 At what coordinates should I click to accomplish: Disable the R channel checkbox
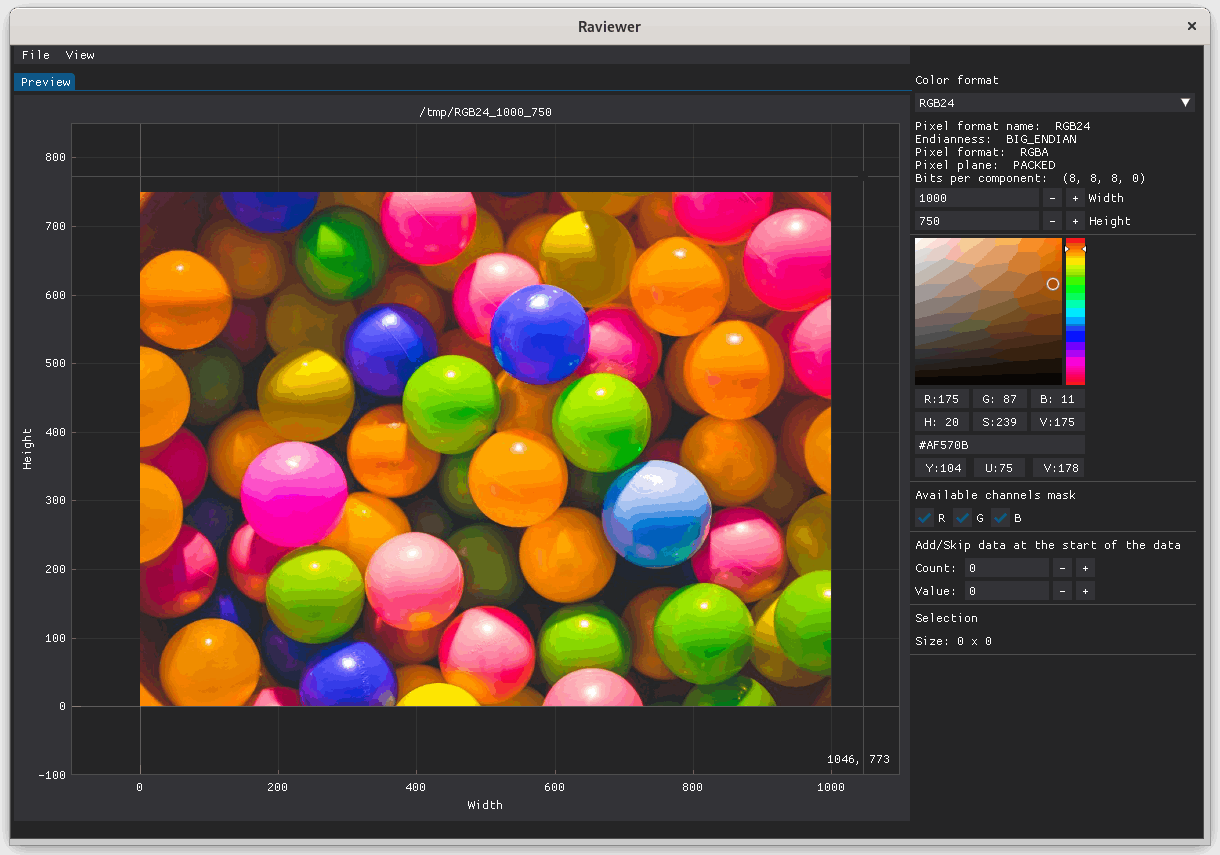click(x=924, y=518)
